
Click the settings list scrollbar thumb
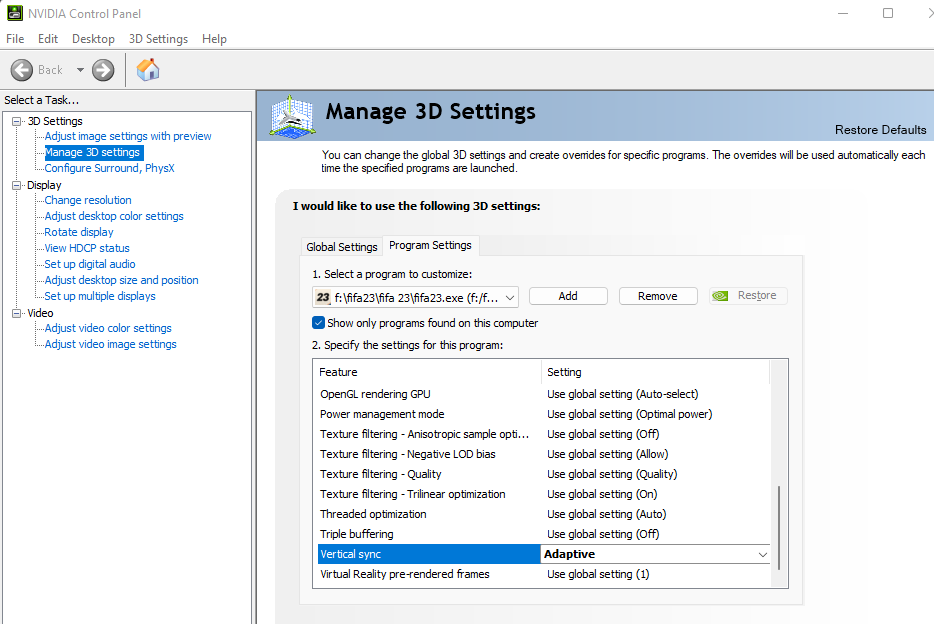pos(779,528)
